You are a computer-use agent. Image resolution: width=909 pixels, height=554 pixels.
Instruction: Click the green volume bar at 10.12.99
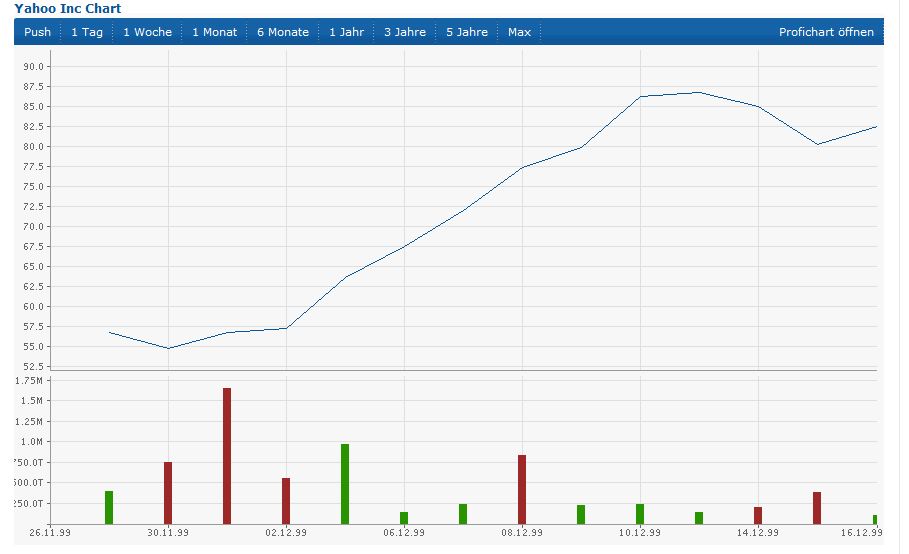pyautogui.click(x=640, y=514)
